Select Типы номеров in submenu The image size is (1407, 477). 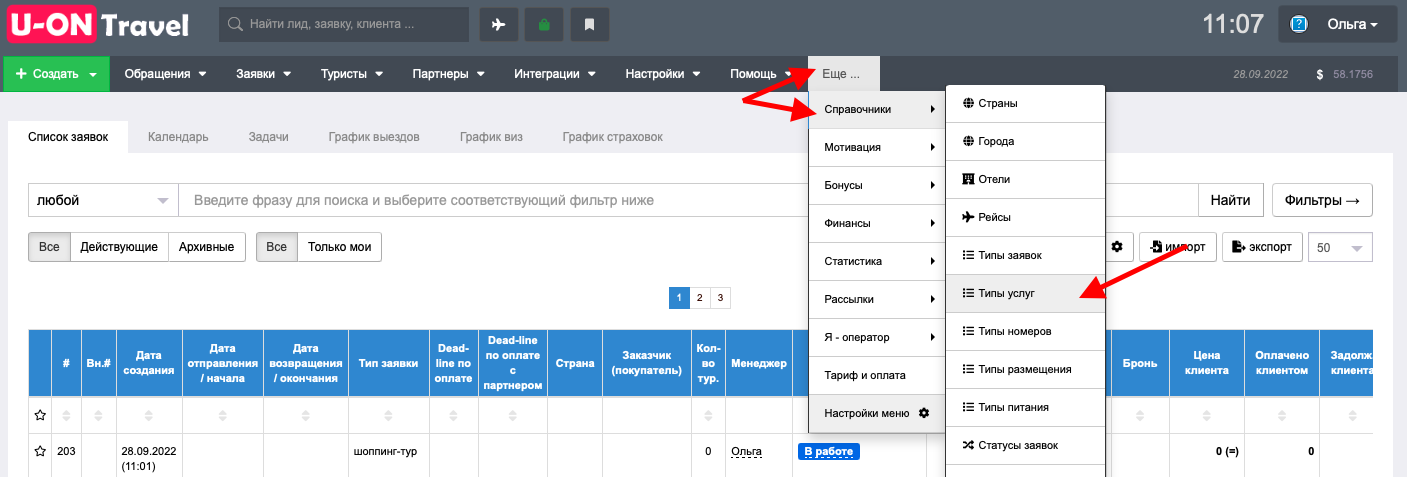tap(1025, 332)
